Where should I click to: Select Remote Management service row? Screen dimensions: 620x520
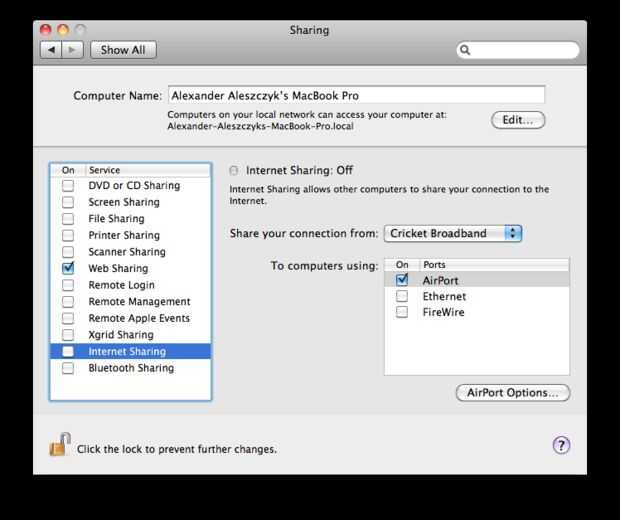(130, 302)
